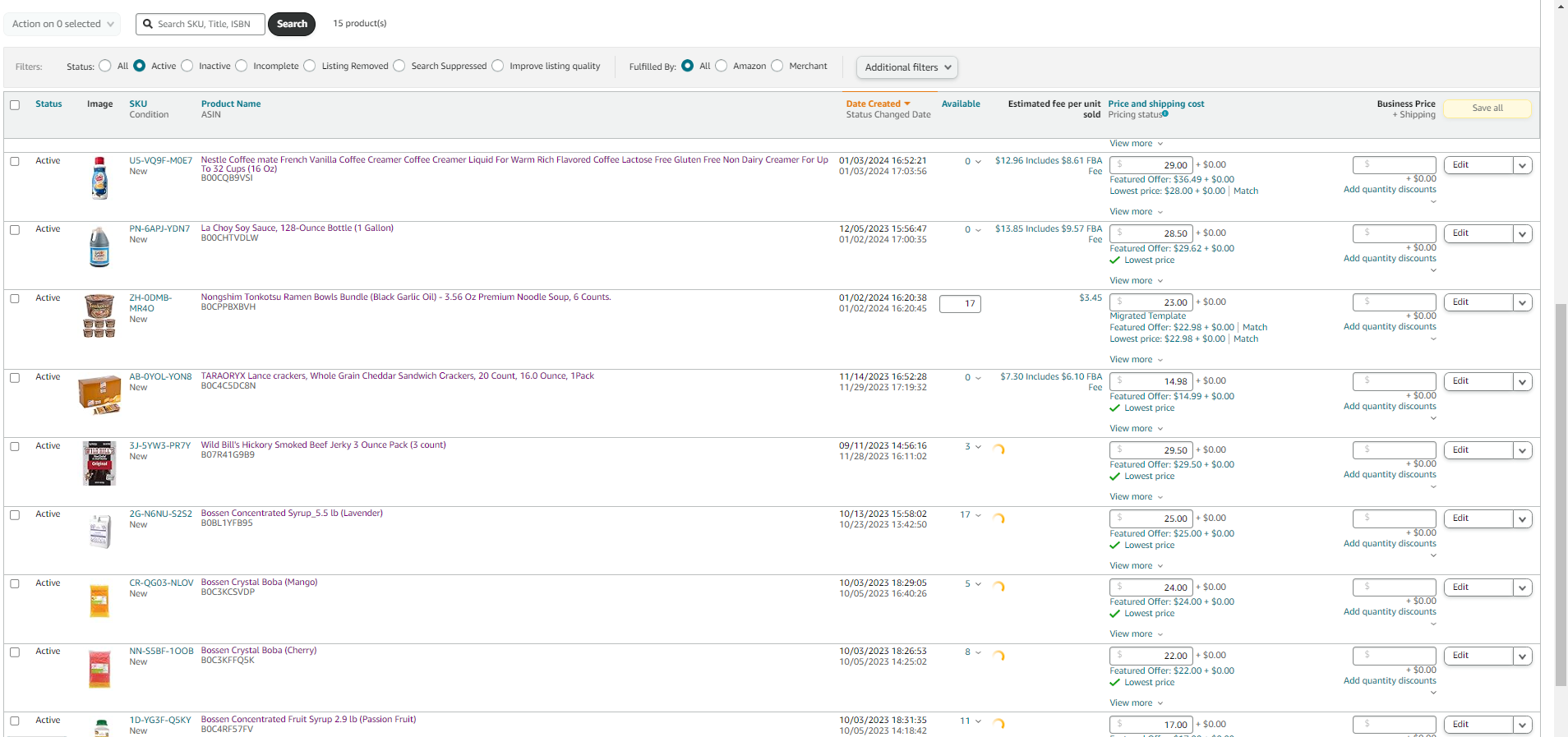Image resolution: width=1568 pixels, height=737 pixels.
Task: Select the Improve listing quality radio
Action: tap(498, 66)
